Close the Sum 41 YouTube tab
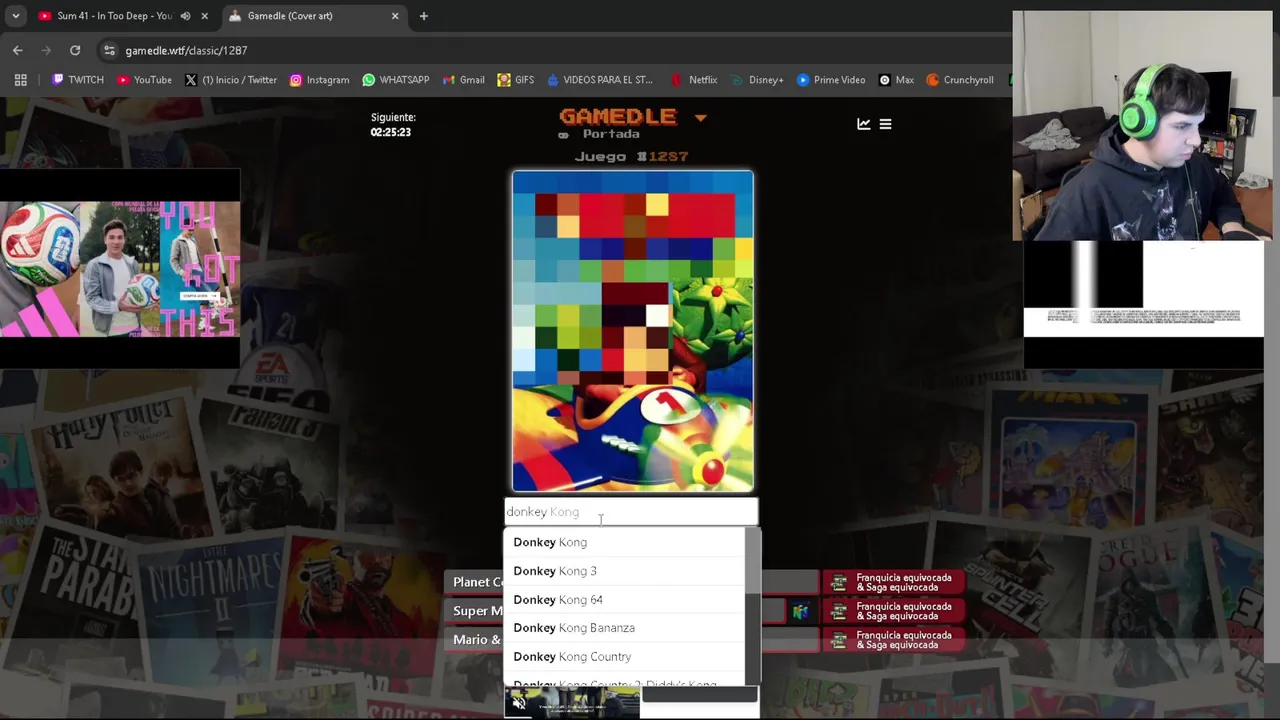 [x=205, y=16]
